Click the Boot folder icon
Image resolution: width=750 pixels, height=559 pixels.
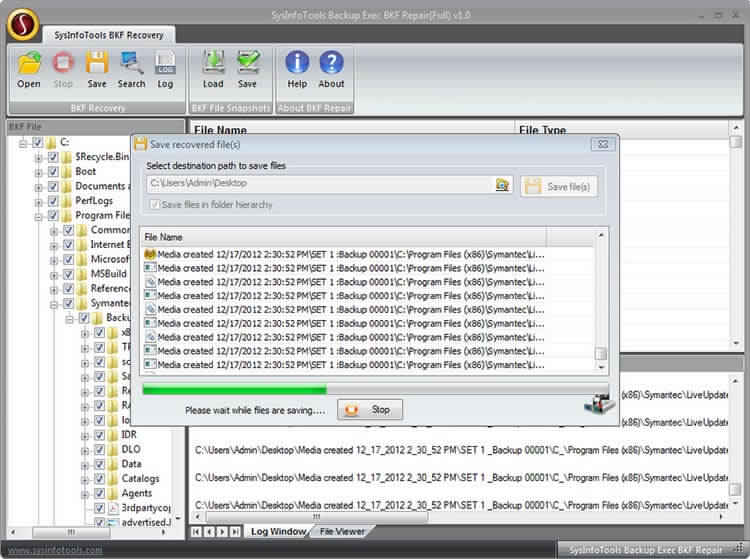[66, 172]
